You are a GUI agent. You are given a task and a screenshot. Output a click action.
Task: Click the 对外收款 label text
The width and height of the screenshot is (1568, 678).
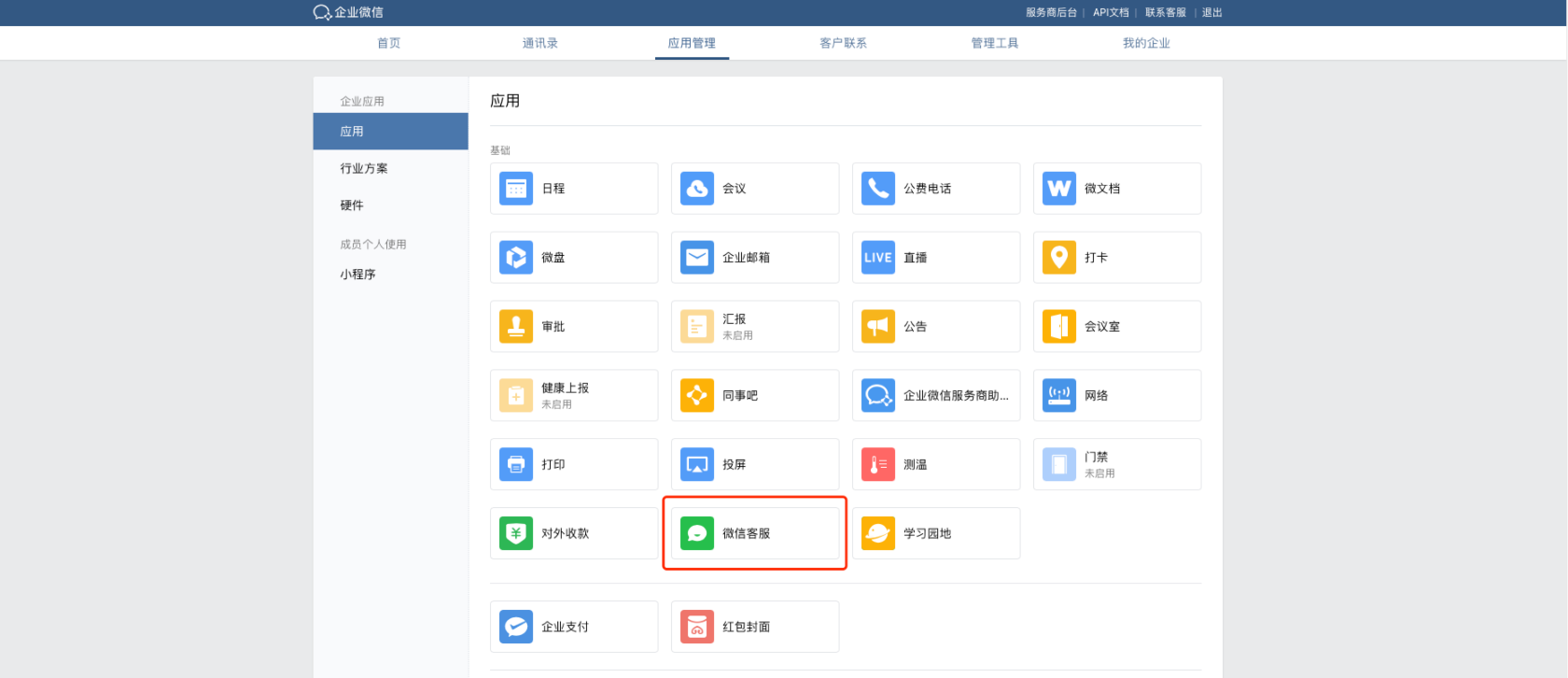[x=566, y=534]
